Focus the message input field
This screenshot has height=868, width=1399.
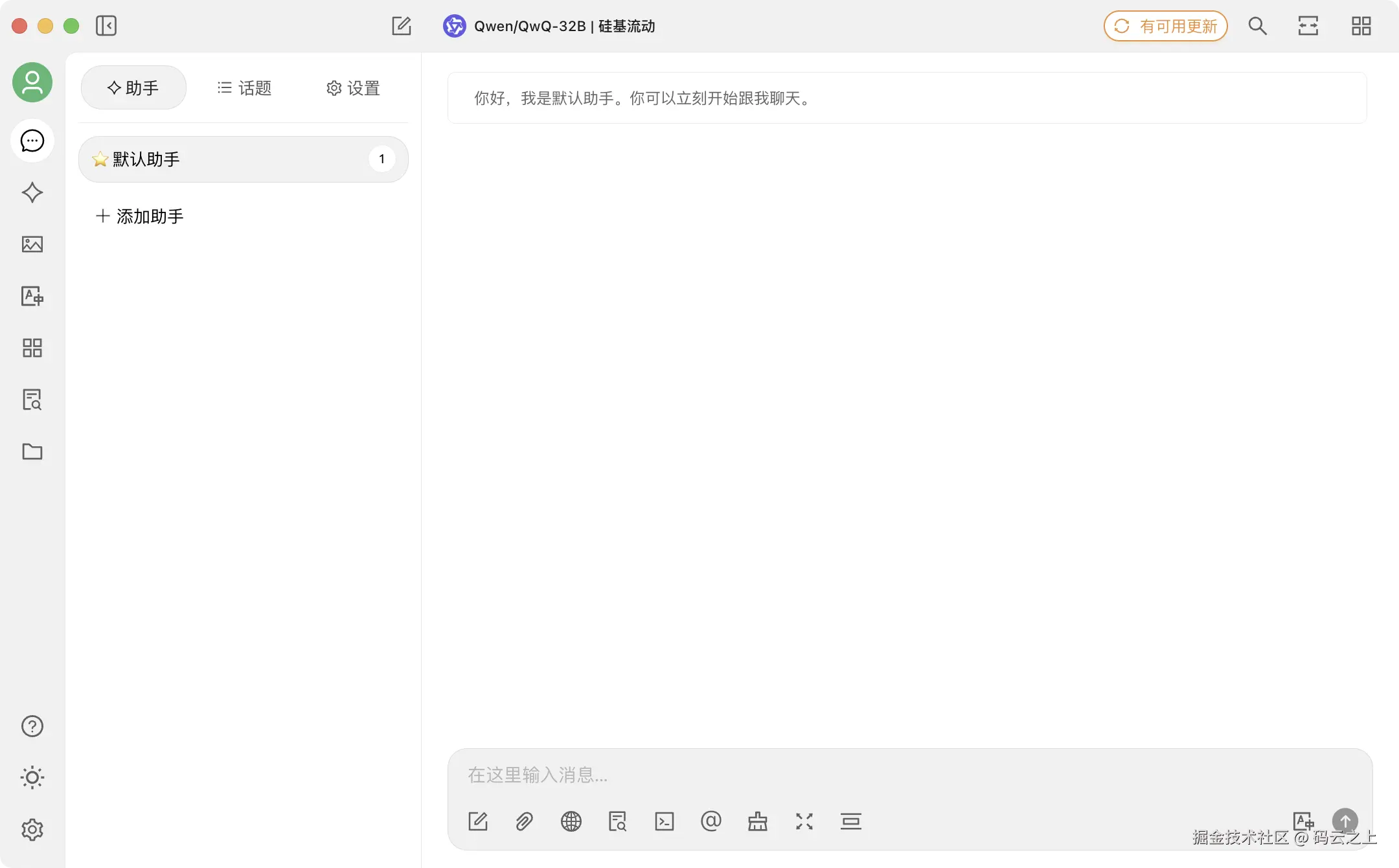[907, 775]
